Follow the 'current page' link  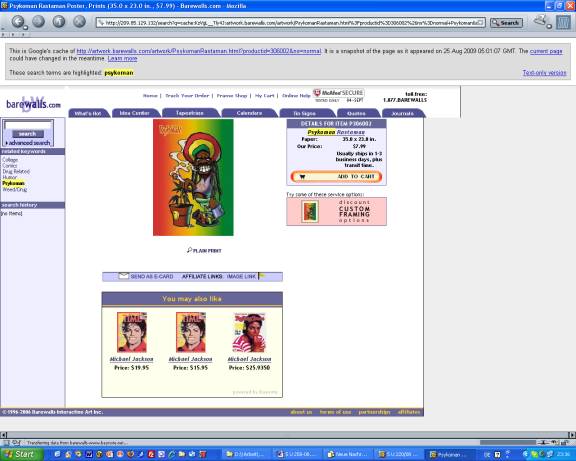pyautogui.click(x=546, y=51)
